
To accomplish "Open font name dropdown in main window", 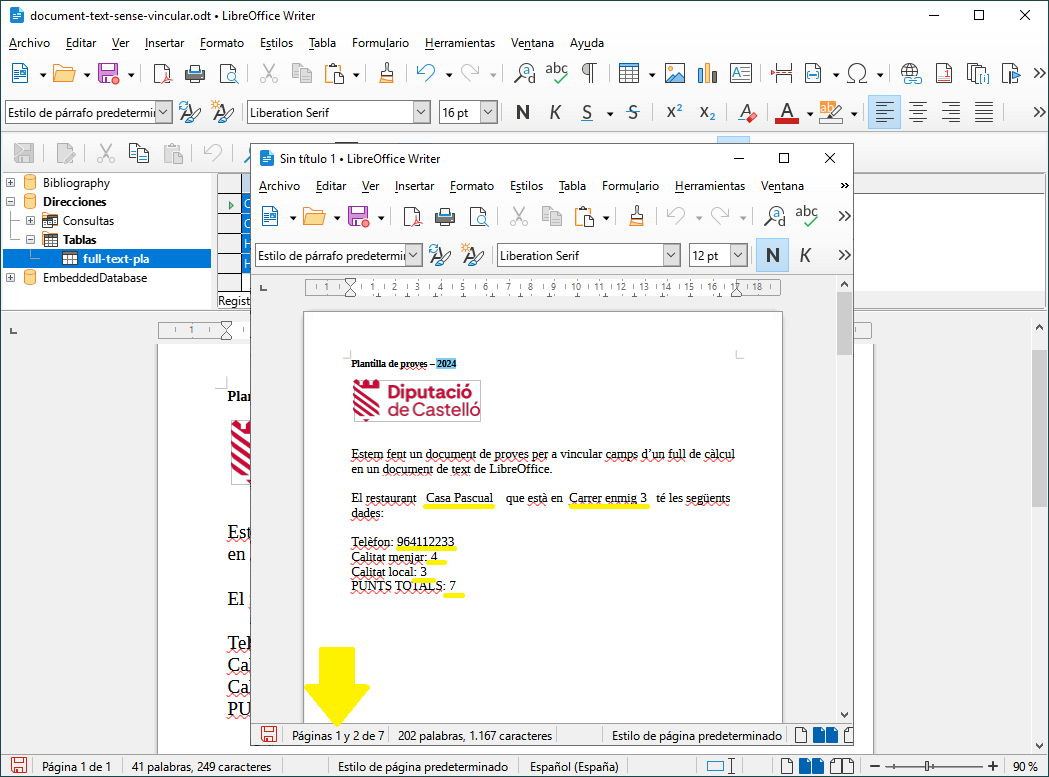I will (x=421, y=112).
